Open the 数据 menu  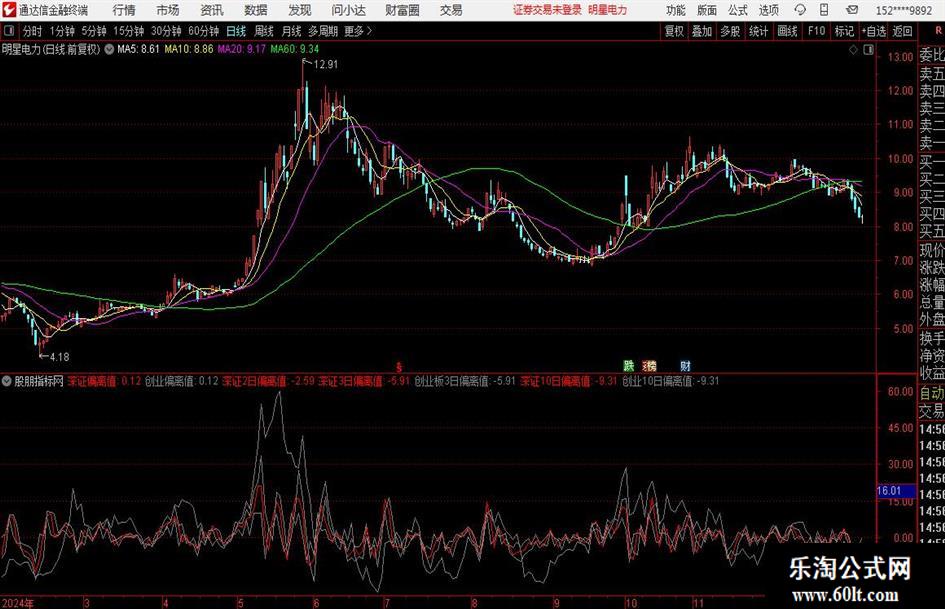pos(256,10)
